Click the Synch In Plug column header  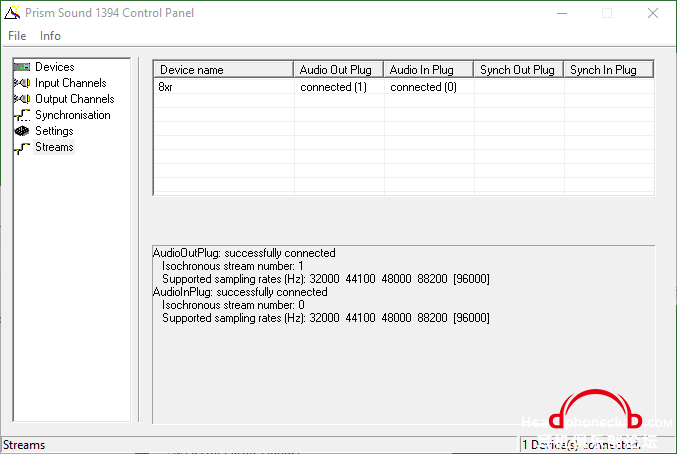coord(609,69)
